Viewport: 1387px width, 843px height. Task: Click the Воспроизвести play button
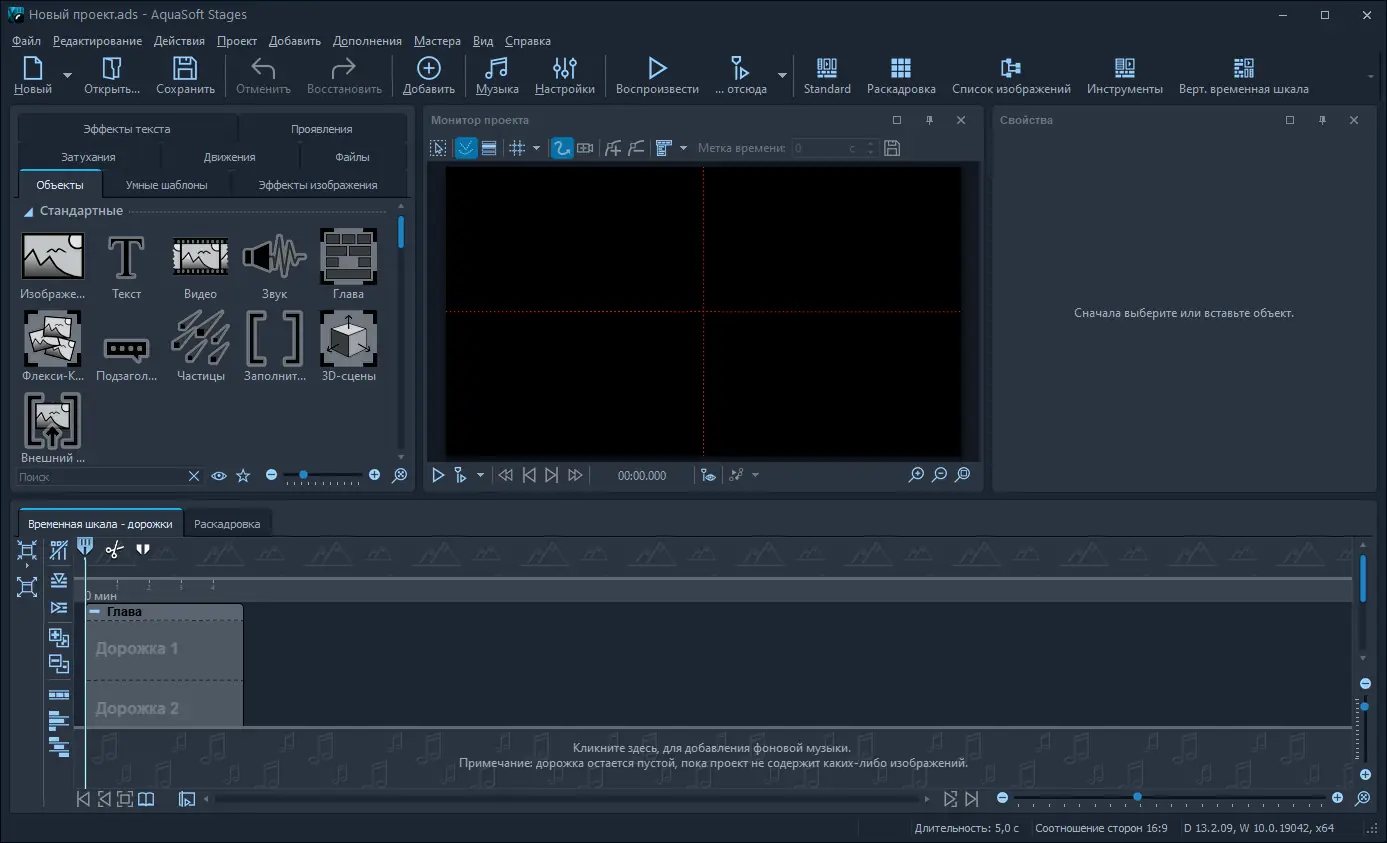pos(657,75)
